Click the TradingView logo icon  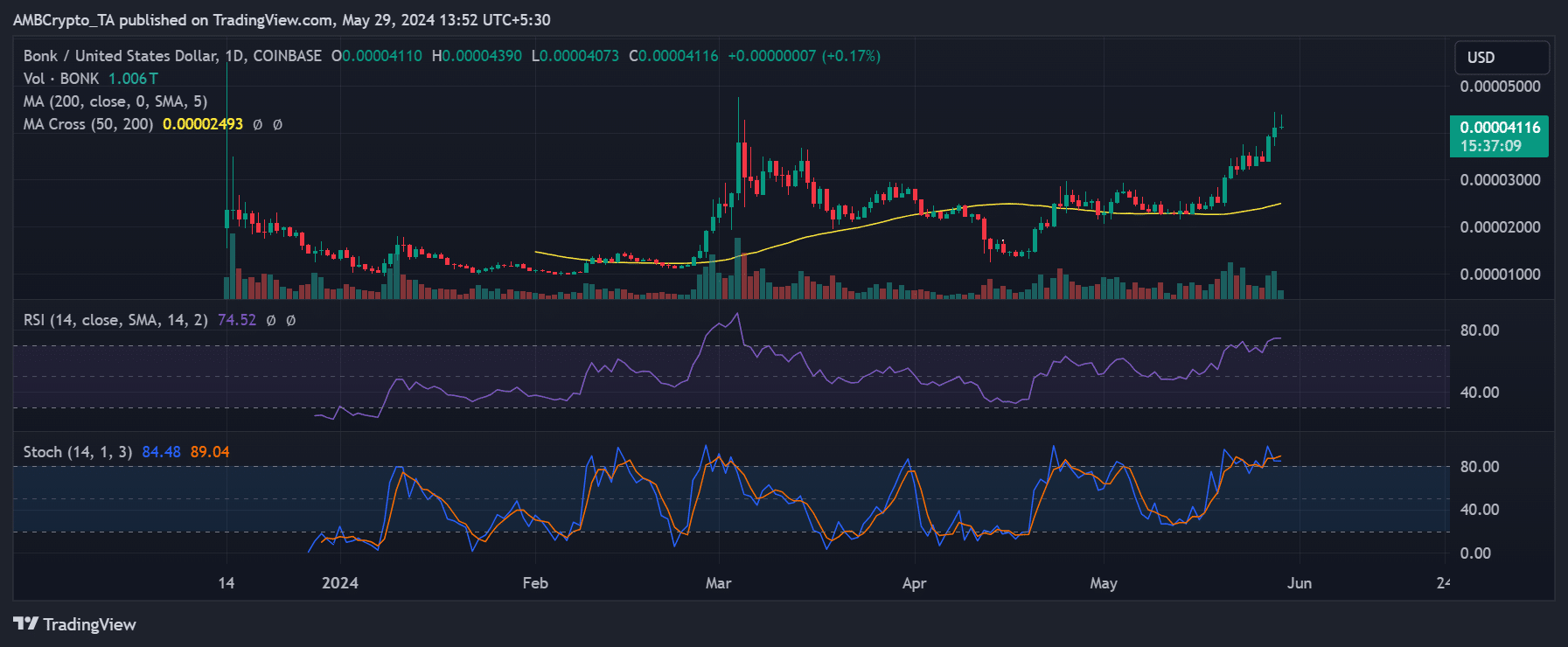tap(25, 623)
